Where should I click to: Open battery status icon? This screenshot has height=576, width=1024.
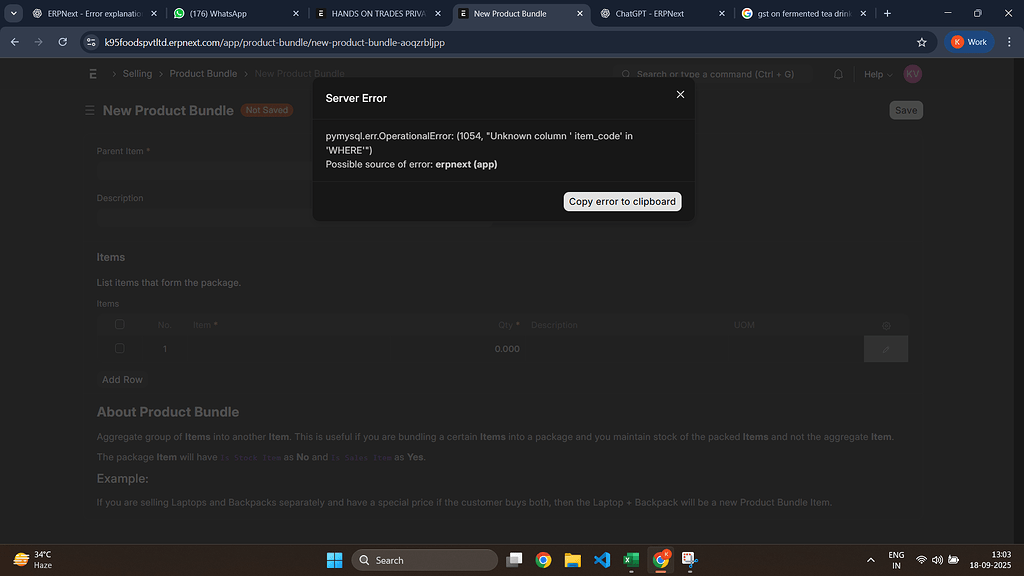click(x=953, y=560)
